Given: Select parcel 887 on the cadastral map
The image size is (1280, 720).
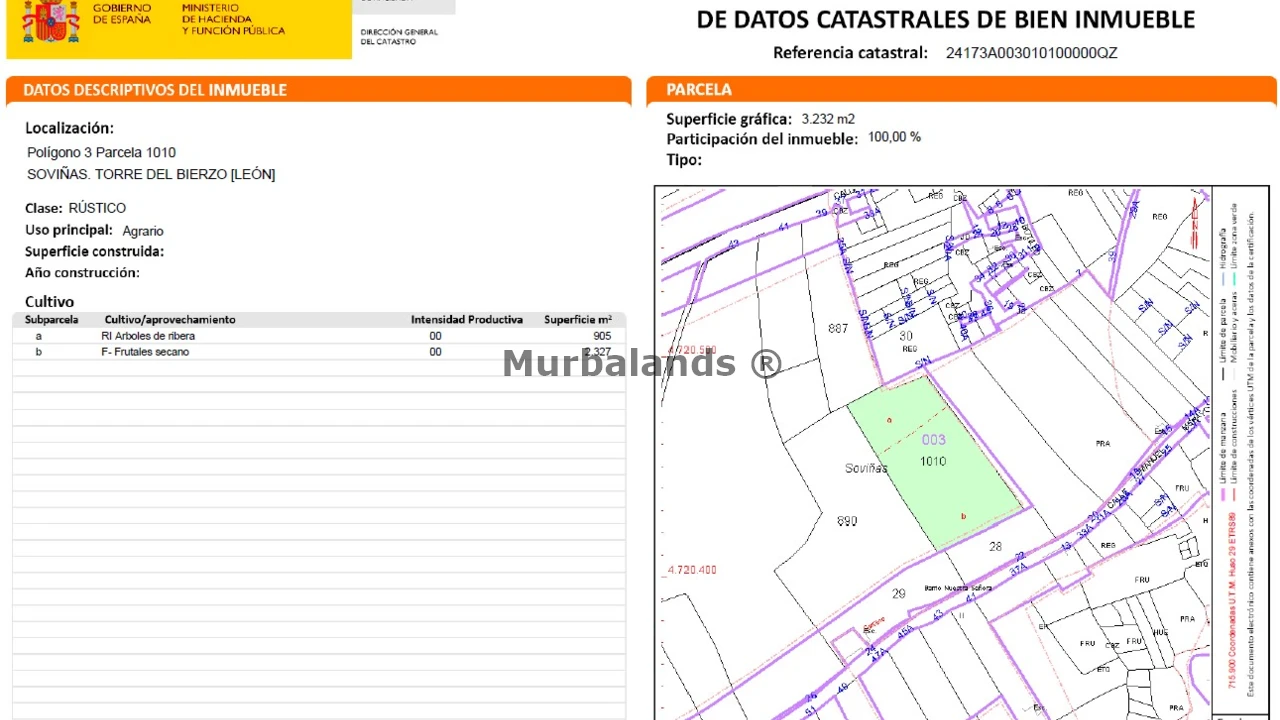Looking at the screenshot, I should [838, 329].
